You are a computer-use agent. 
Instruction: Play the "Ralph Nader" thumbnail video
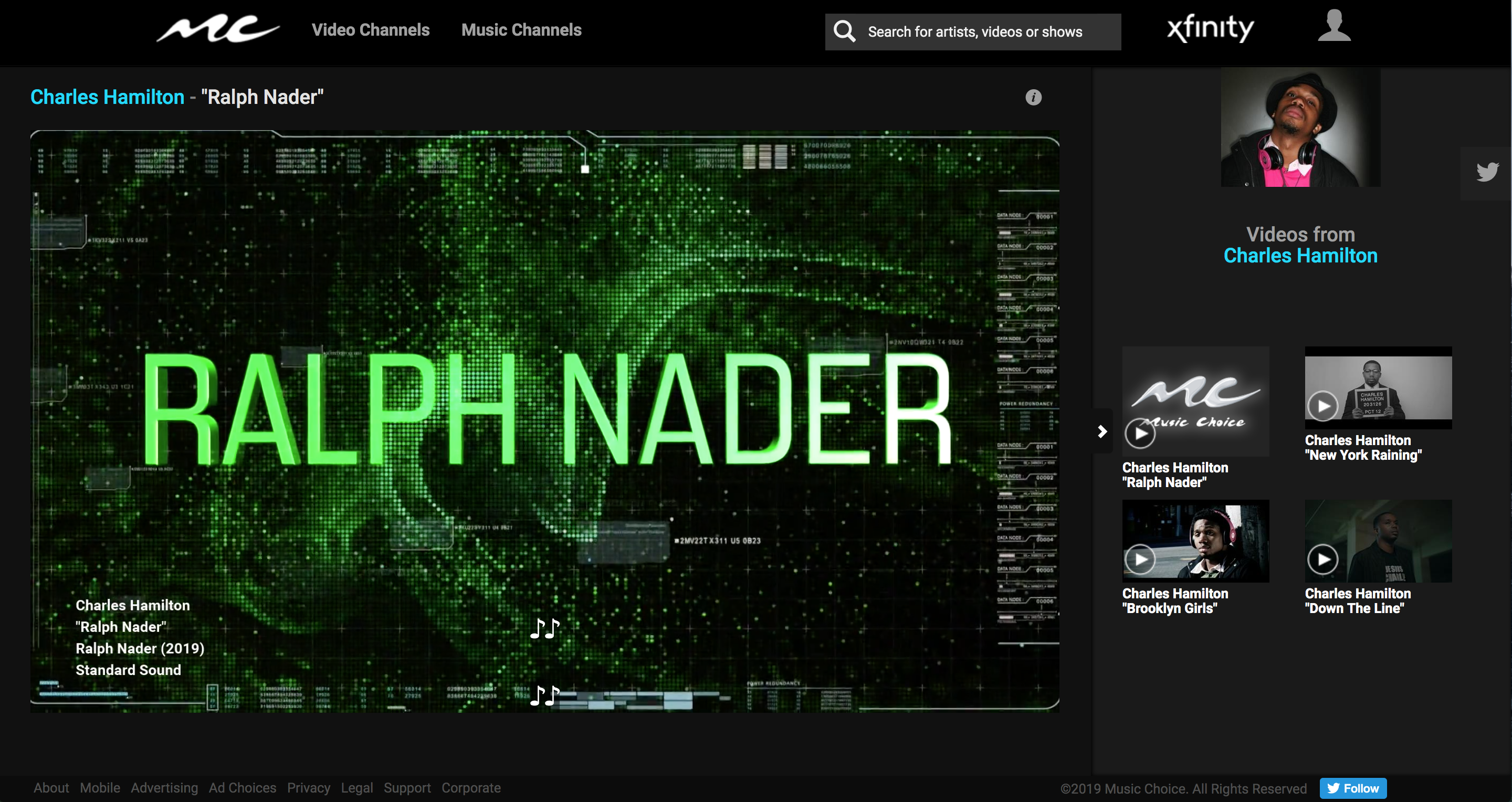coord(1195,402)
